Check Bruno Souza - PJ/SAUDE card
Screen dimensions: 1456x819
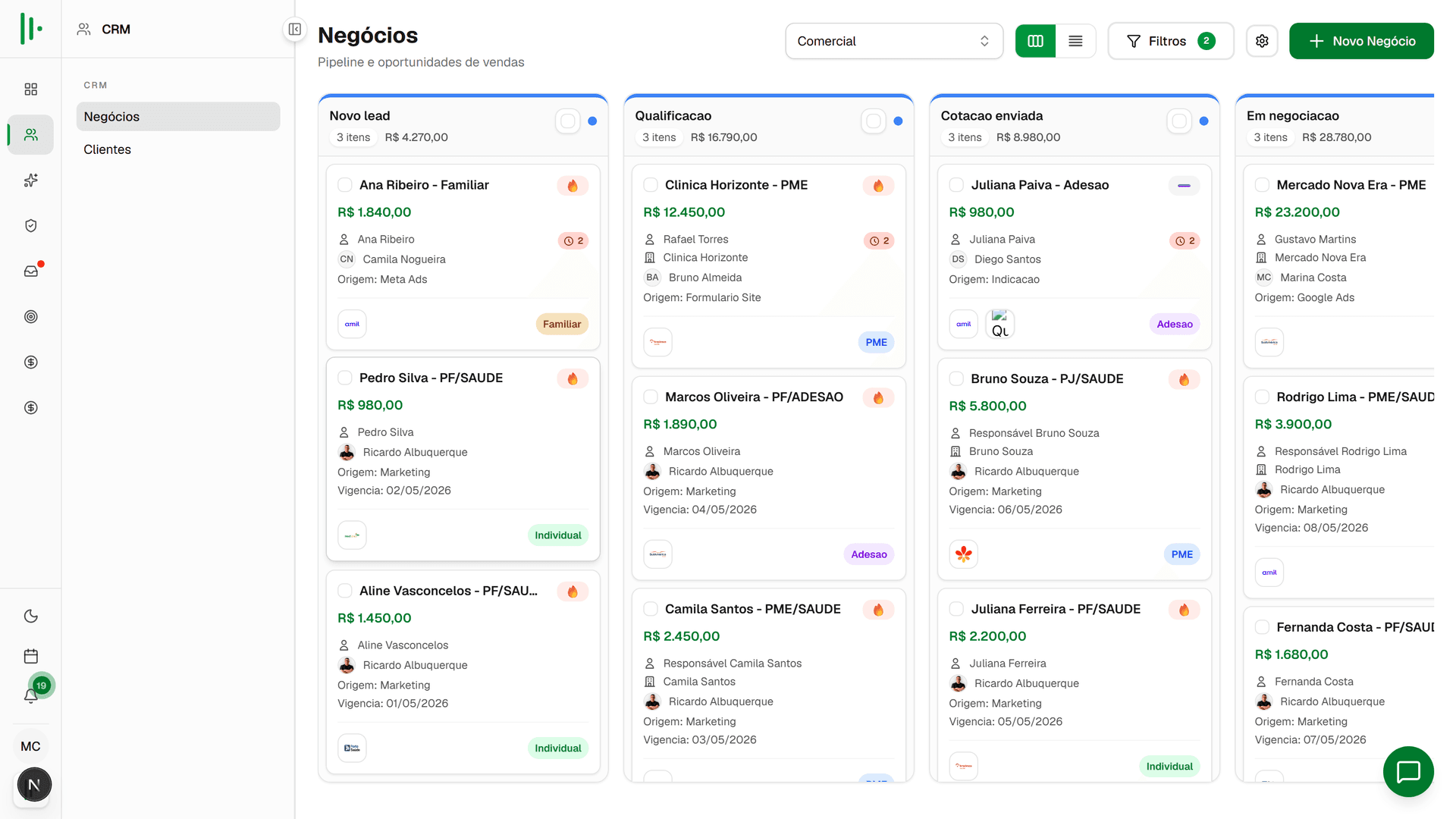point(956,378)
